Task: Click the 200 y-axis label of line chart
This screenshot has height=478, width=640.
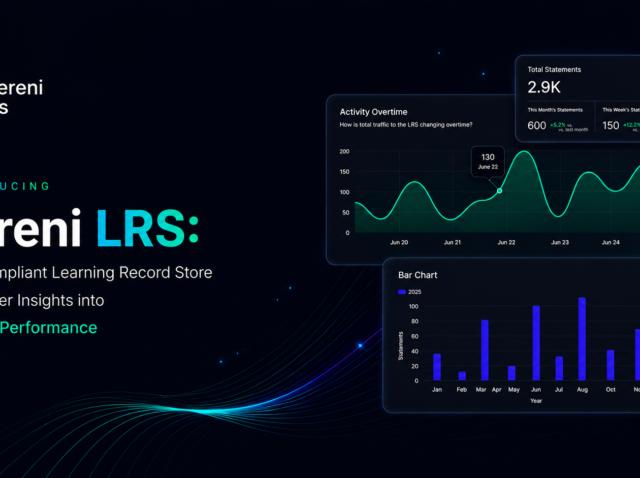Action: (344, 151)
